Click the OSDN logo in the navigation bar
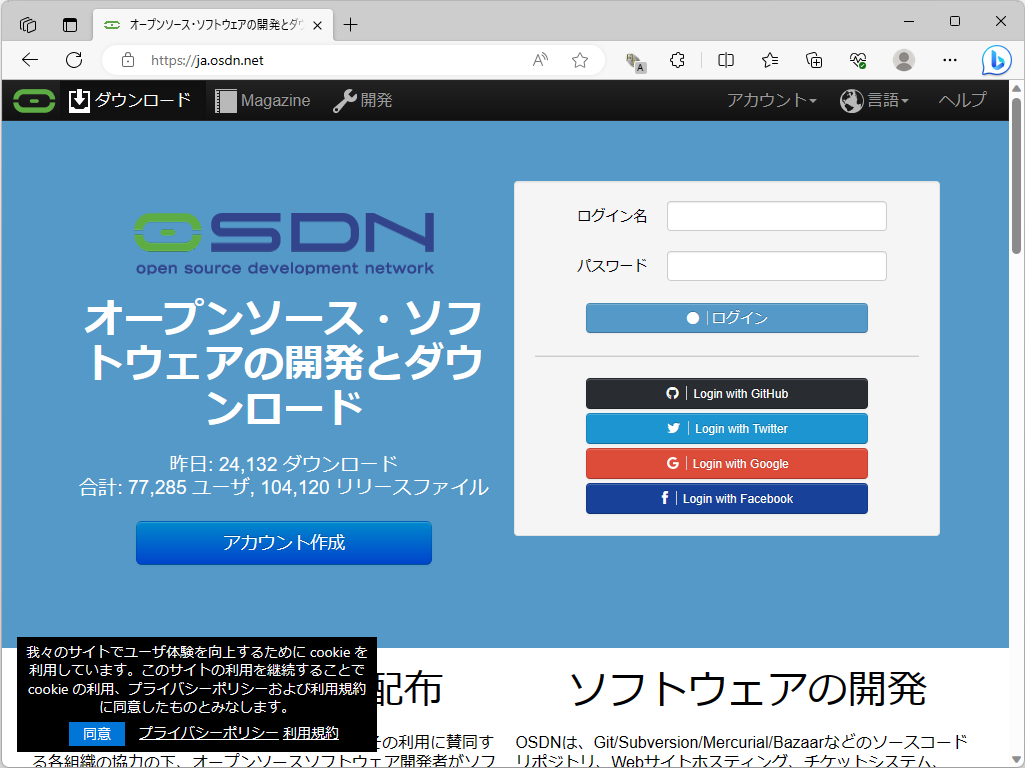Image resolution: width=1025 pixels, height=768 pixels. tap(32, 100)
